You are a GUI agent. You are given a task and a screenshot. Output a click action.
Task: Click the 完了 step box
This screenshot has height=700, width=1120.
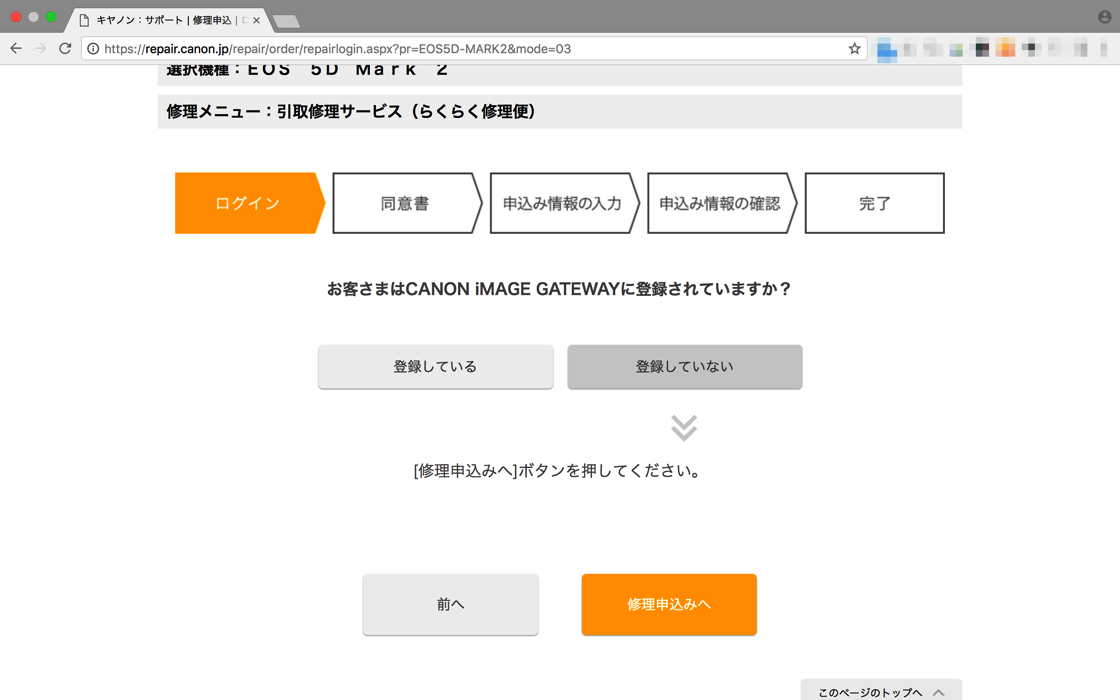pyautogui.click(x=874, y=203)
